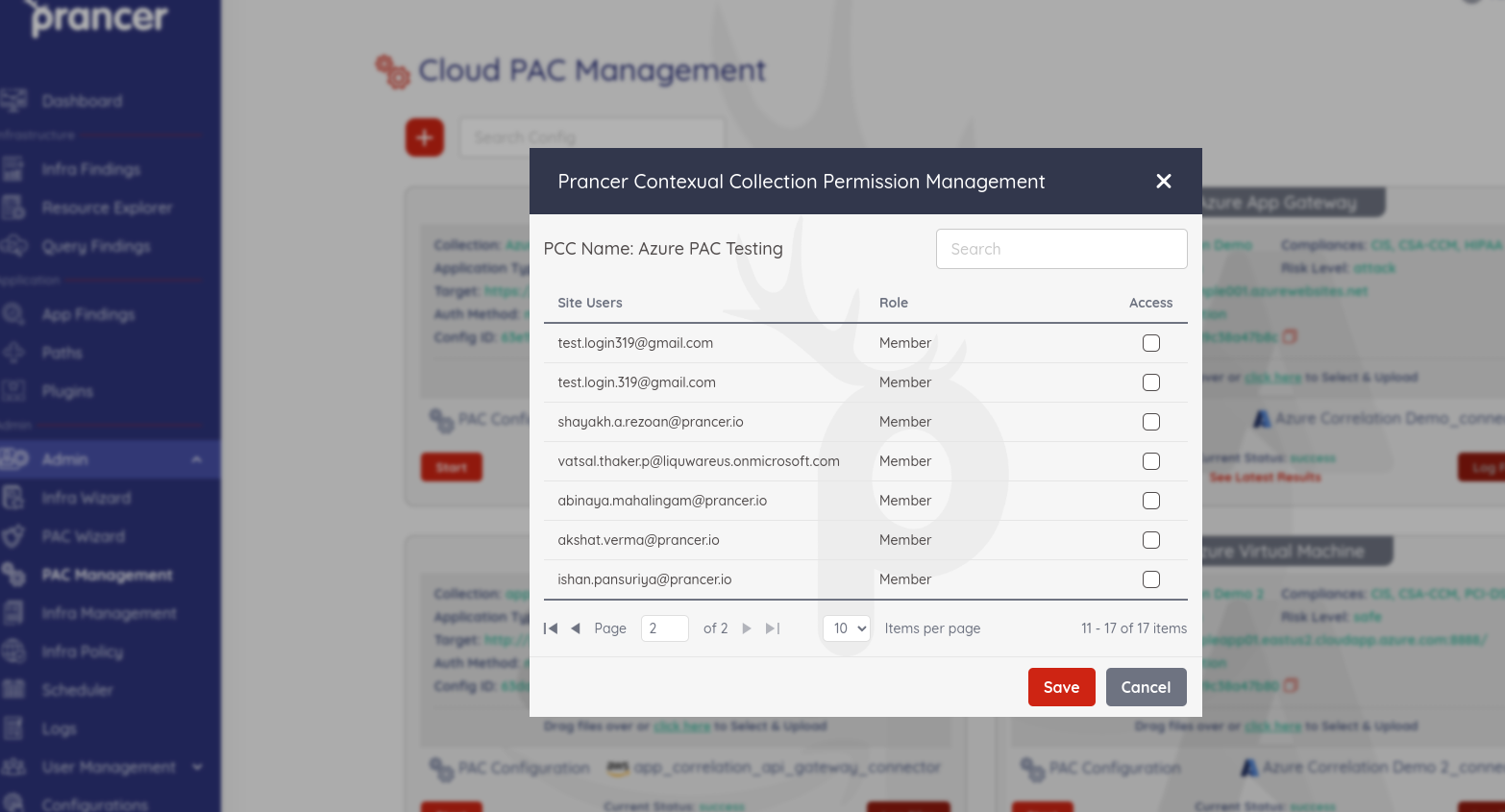Save the permission changes
The width and height of the screenshot is (1505, 812).
pos(1062,687)
